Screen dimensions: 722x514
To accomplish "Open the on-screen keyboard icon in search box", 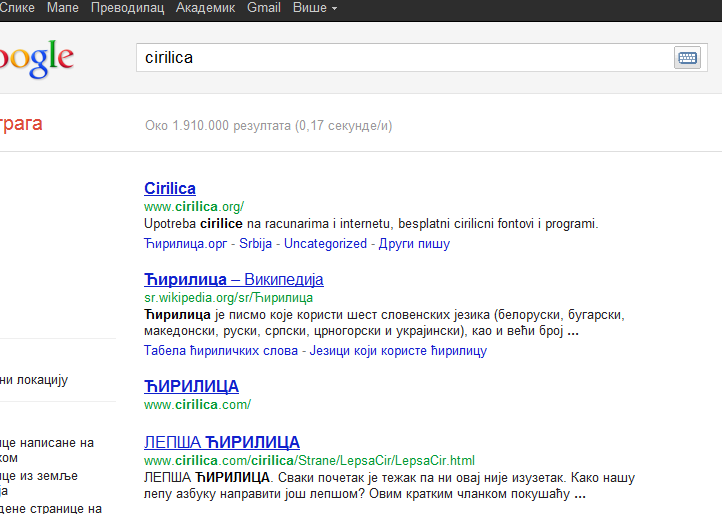I will click(x=687, y=58).
